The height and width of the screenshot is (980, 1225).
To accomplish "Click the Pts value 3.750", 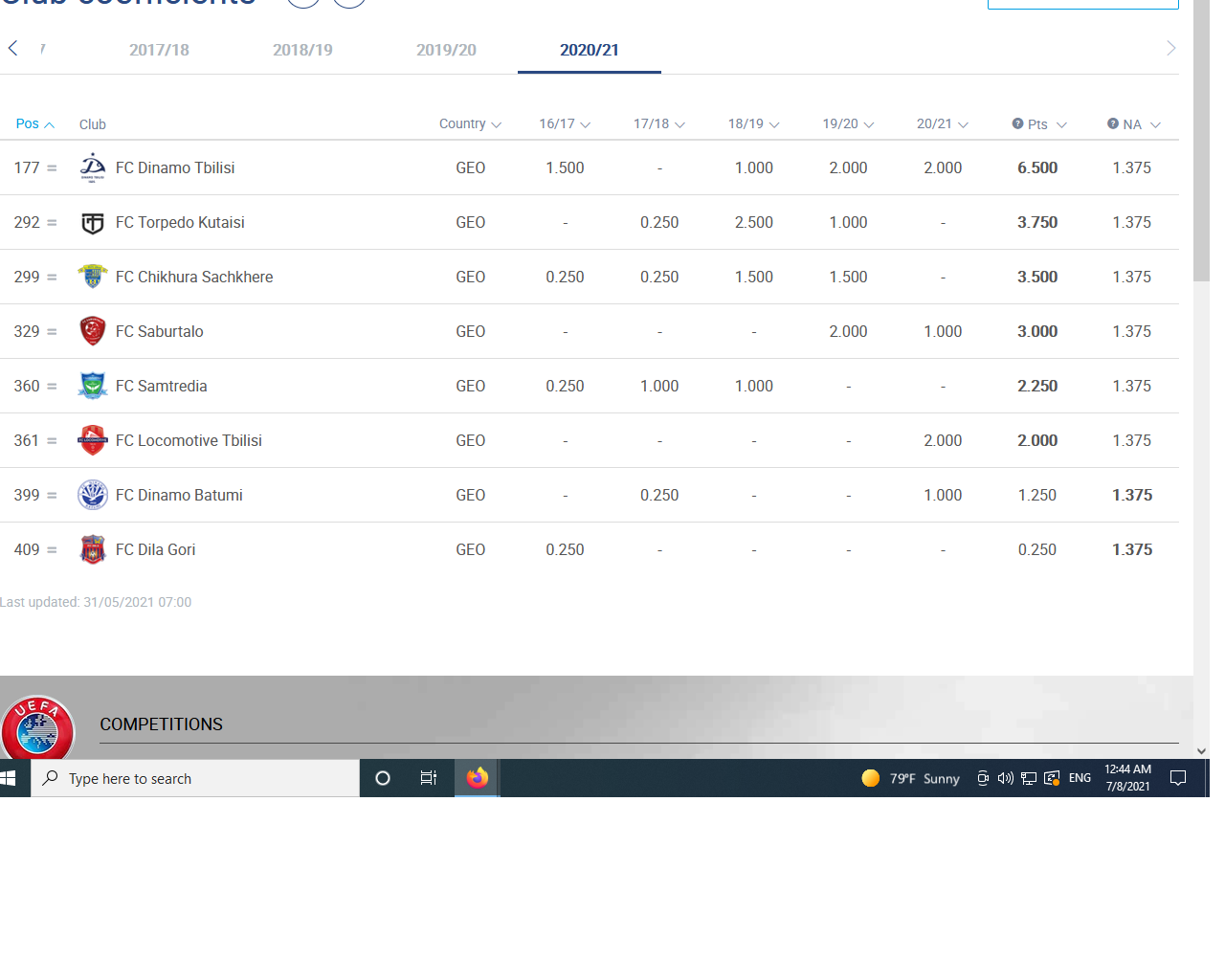I will pos(1037,222).
